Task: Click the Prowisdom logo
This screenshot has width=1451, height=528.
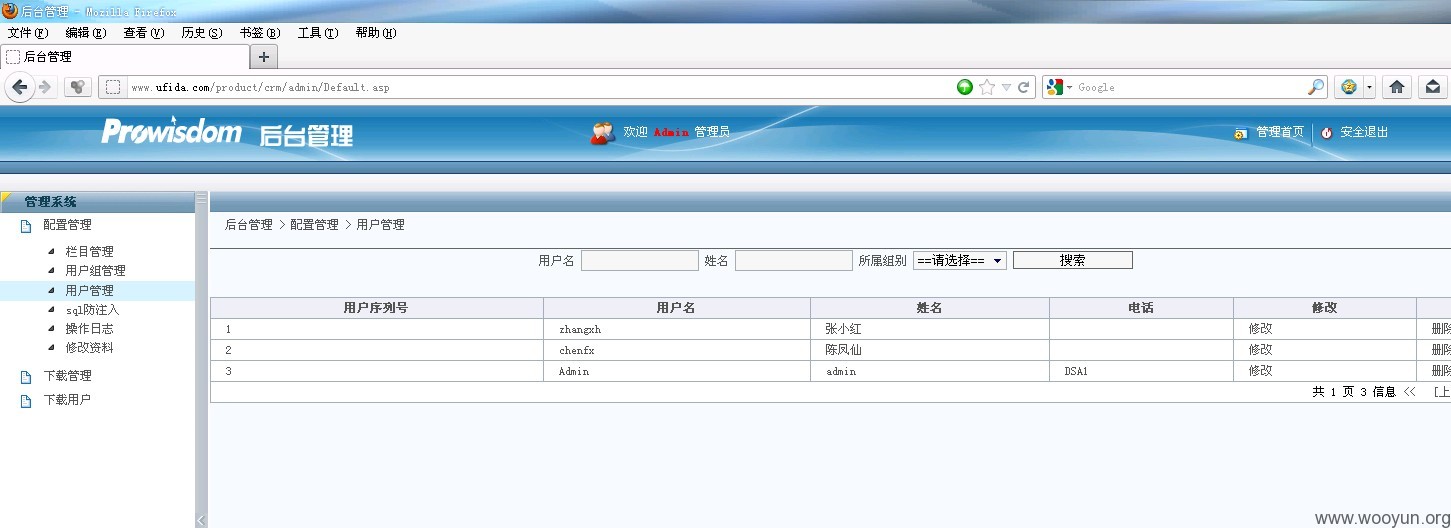Action: pyautogui.click(x=171, y=131)
